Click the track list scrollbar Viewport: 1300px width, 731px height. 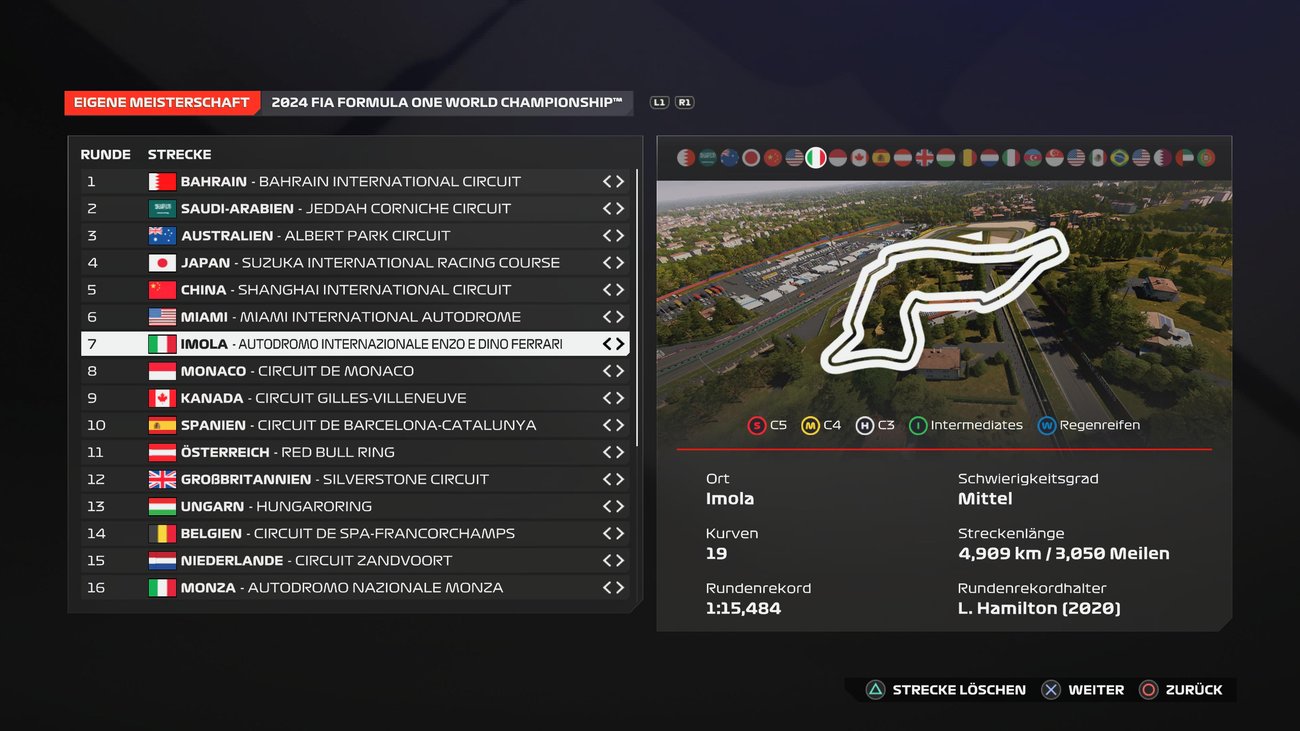pyautogui.click(x=636, y=308)
